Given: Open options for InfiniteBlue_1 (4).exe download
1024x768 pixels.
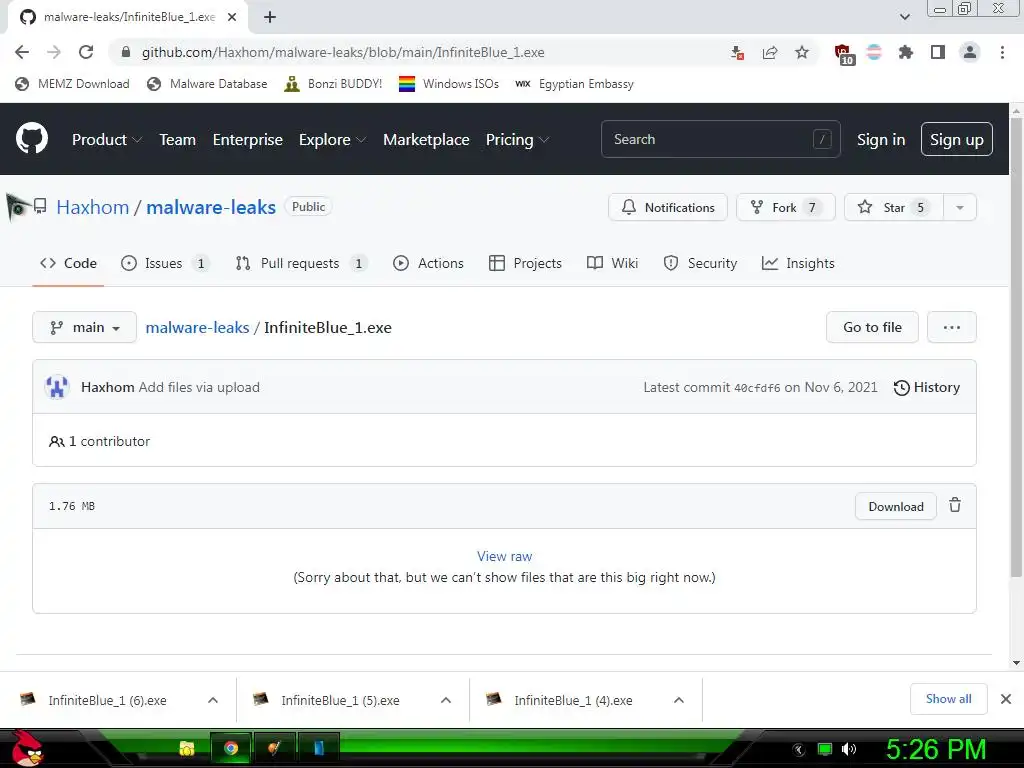Looking at the screenshot, I should pyautogui.click(x=679, y=700).
